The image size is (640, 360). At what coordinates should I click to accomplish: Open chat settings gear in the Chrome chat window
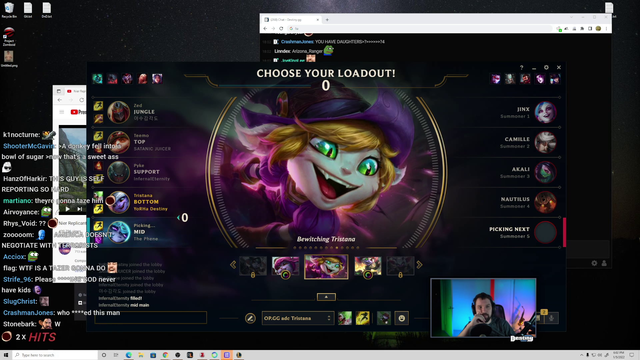click(594, 263)
